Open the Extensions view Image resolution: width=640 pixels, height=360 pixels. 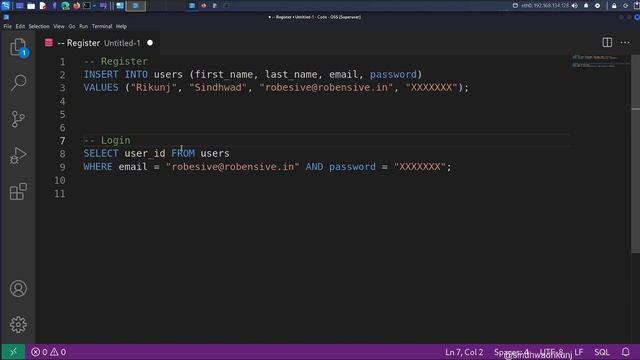coord(18,191)
